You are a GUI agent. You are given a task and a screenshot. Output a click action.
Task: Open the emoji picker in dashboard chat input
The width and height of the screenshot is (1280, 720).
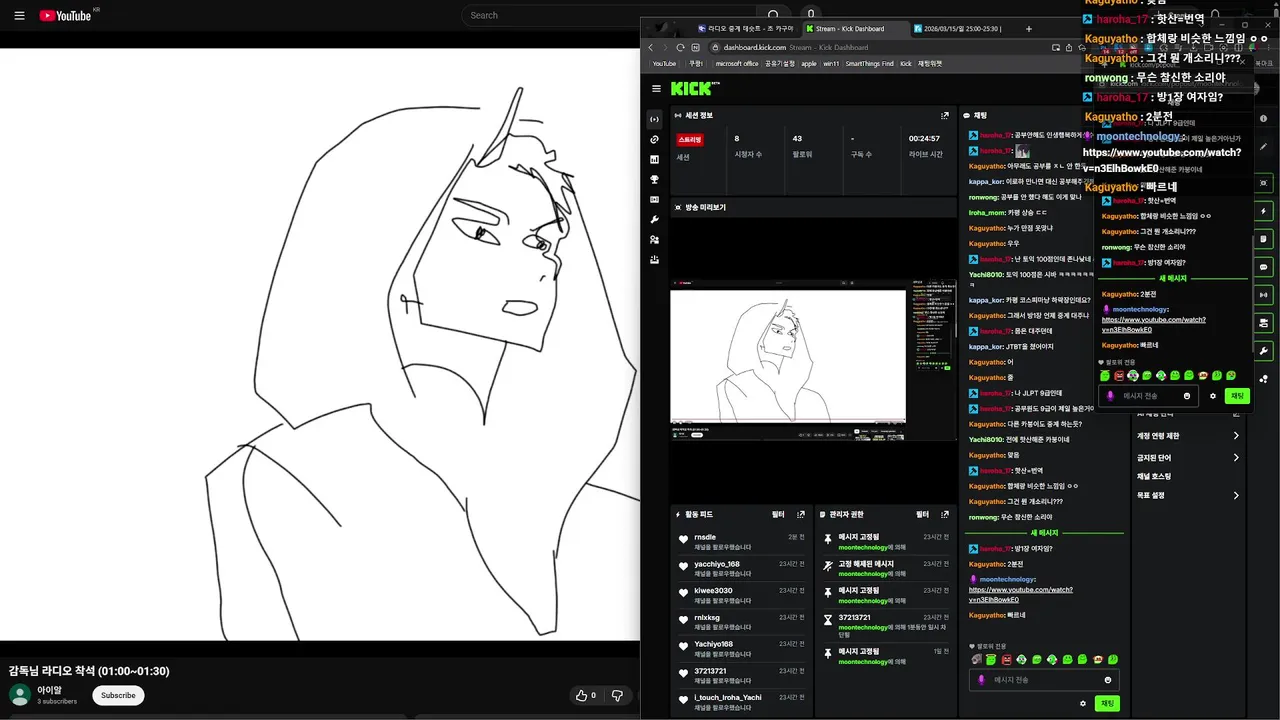(1108, 680)
